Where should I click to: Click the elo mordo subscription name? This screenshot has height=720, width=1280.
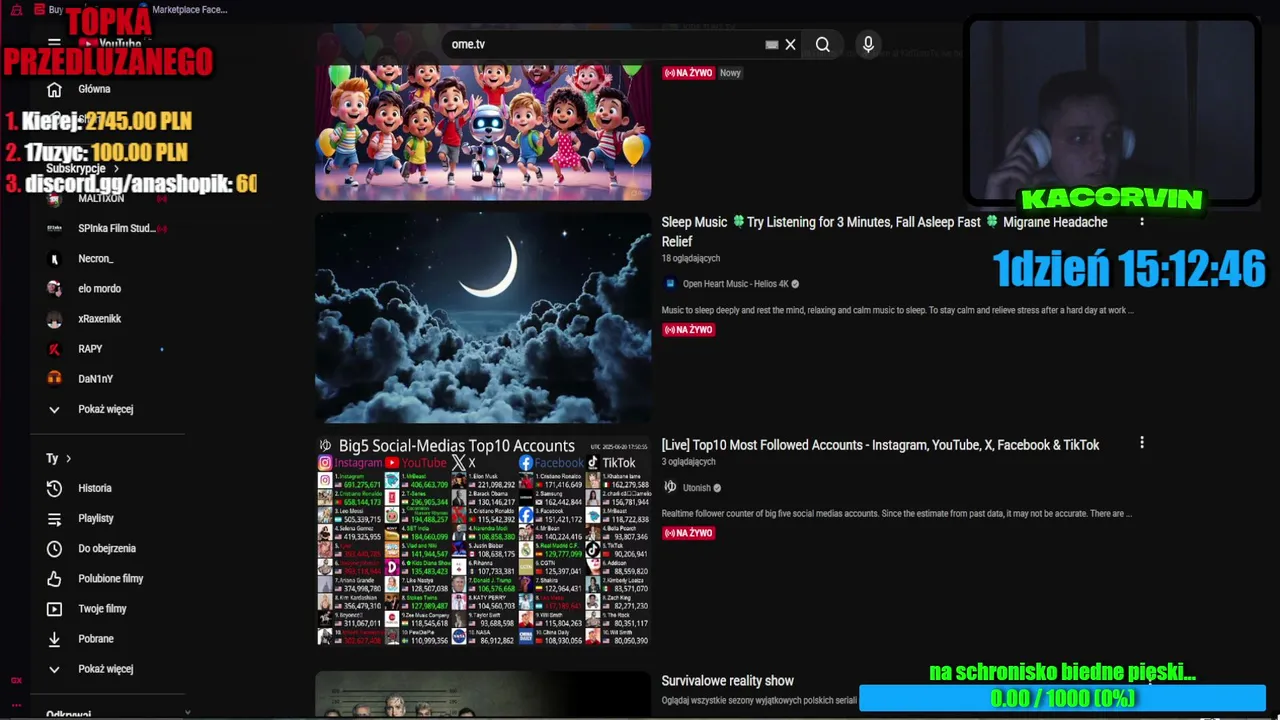[x=99, y=289]
